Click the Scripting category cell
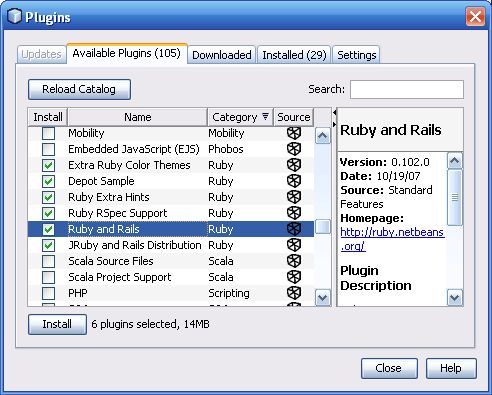Screen dimensions: 492x395 tap(229, 293)
